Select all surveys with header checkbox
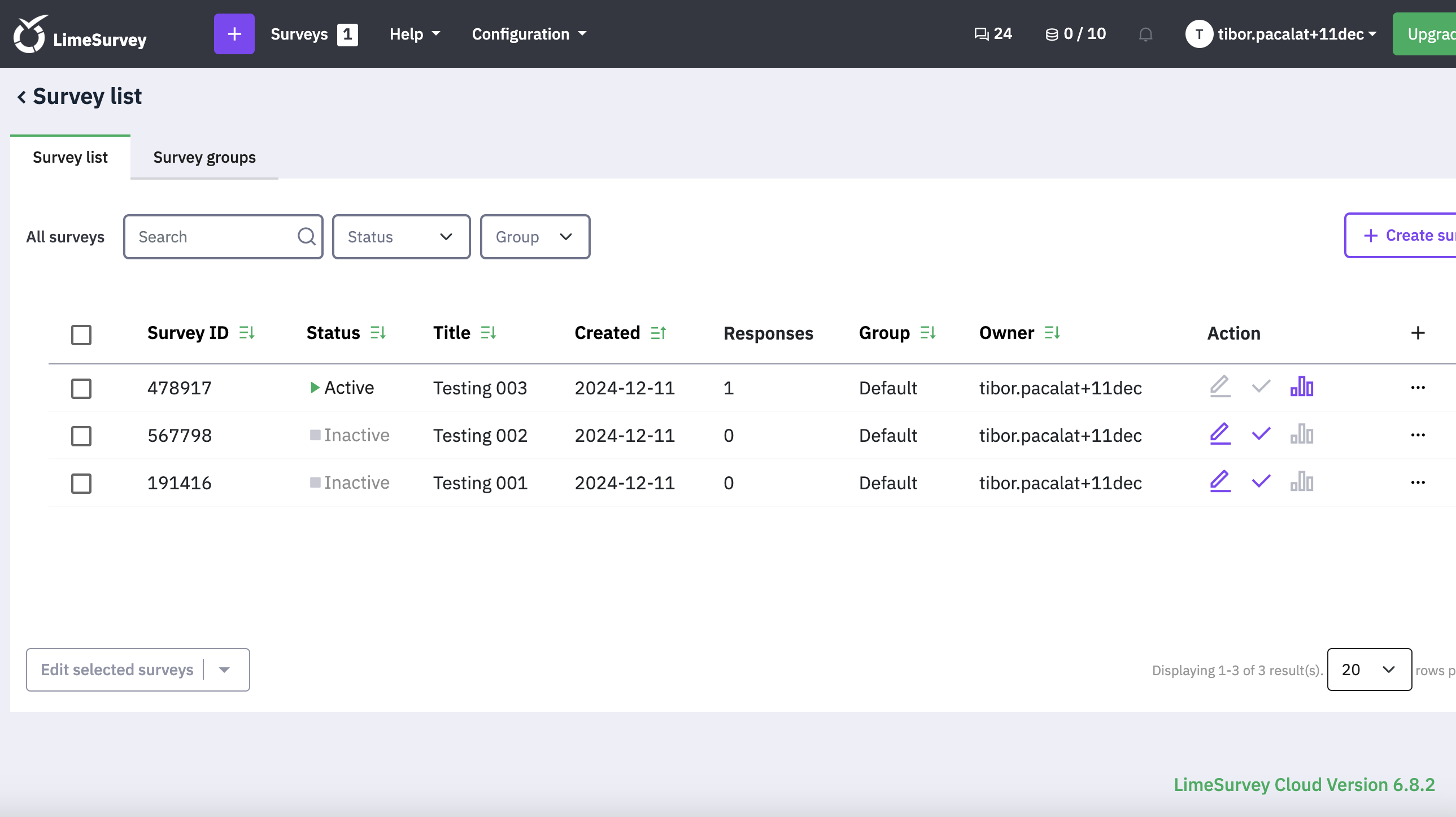Viewport: 1456px width, 817px height. point(81,334)
